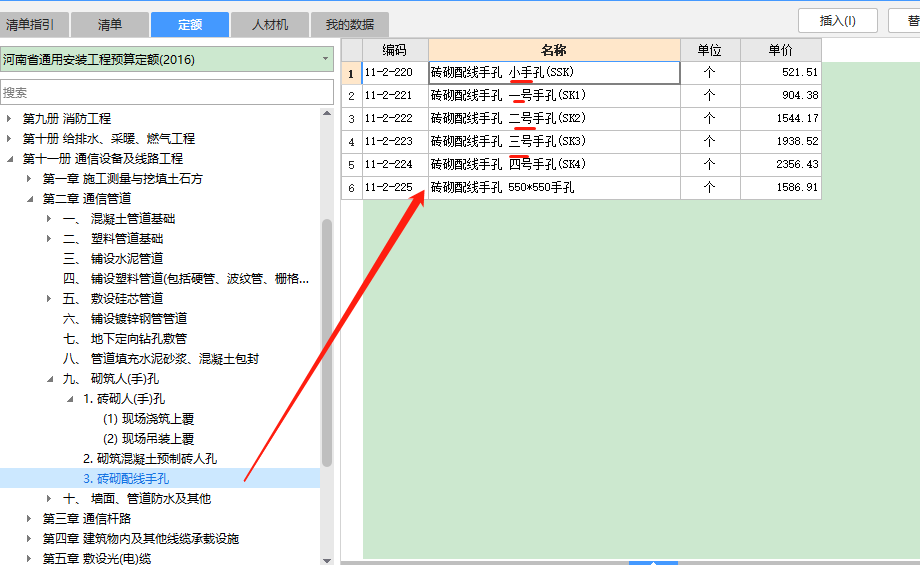This screenshot has width=920, height=565.
Task: Click the 单价 column header
Action: pyautogui.click(x=780, y=50)
